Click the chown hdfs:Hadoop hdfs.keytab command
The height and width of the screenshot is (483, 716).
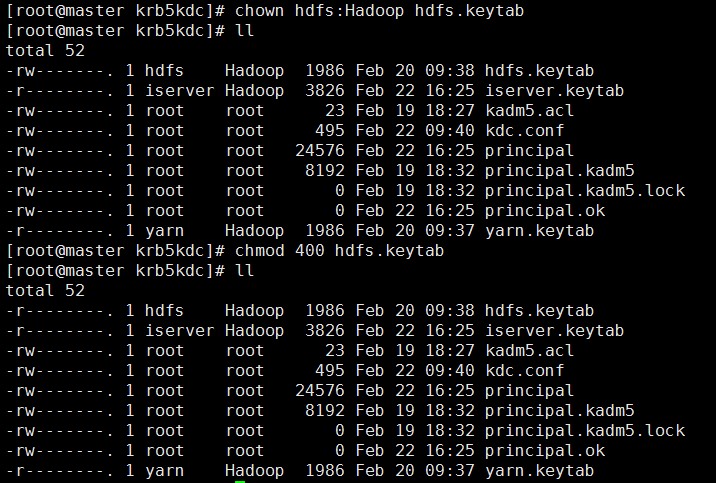point(379,10)
